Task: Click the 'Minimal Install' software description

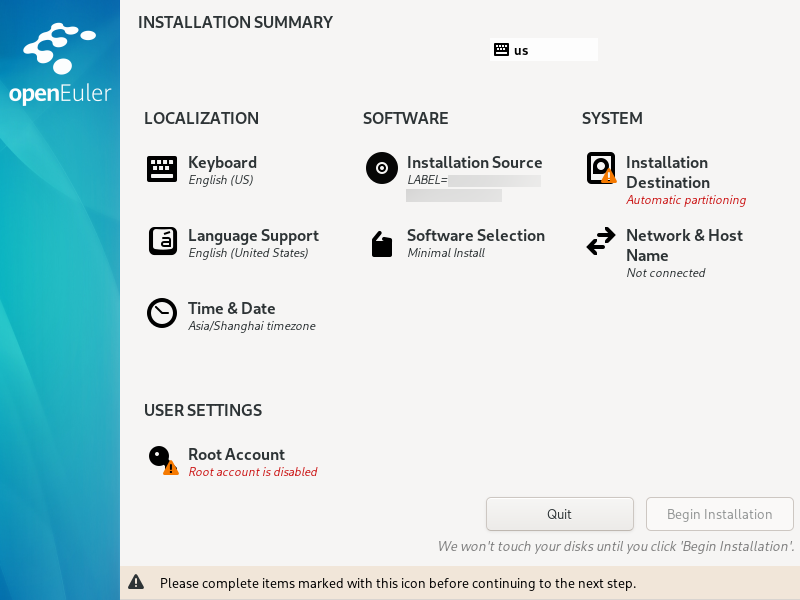Action: click(446, 253)
